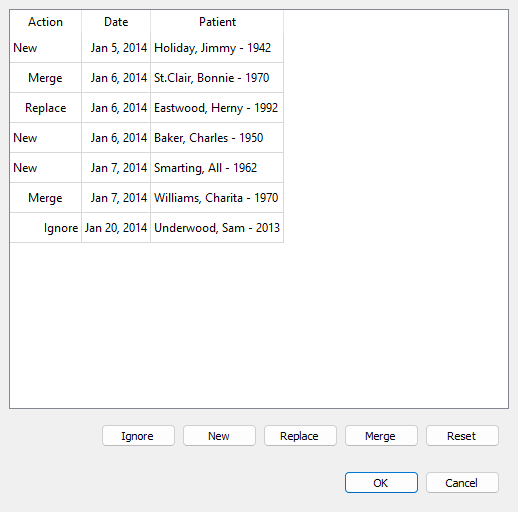The height and width of the screenshot is (512, 518).
Task: Sort by the Date column header
Action: pos(116,22)
